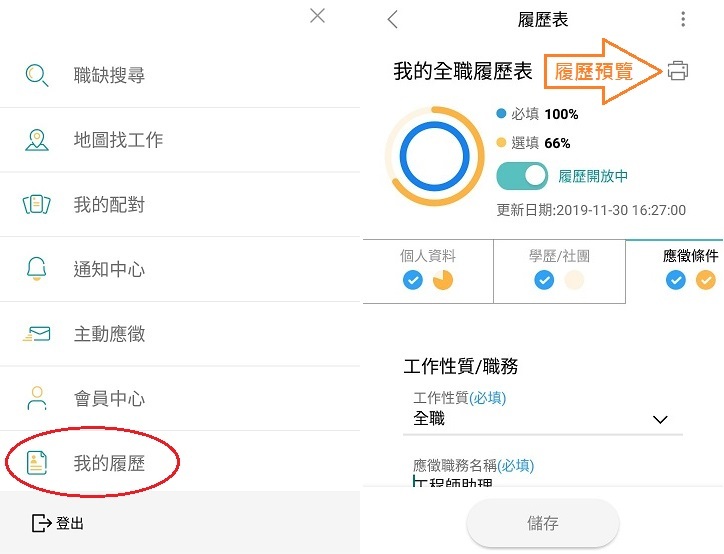Expand the 工作性質 dropdown showing 全職
The height and width of the screenshot is (554, 724).
659,420
